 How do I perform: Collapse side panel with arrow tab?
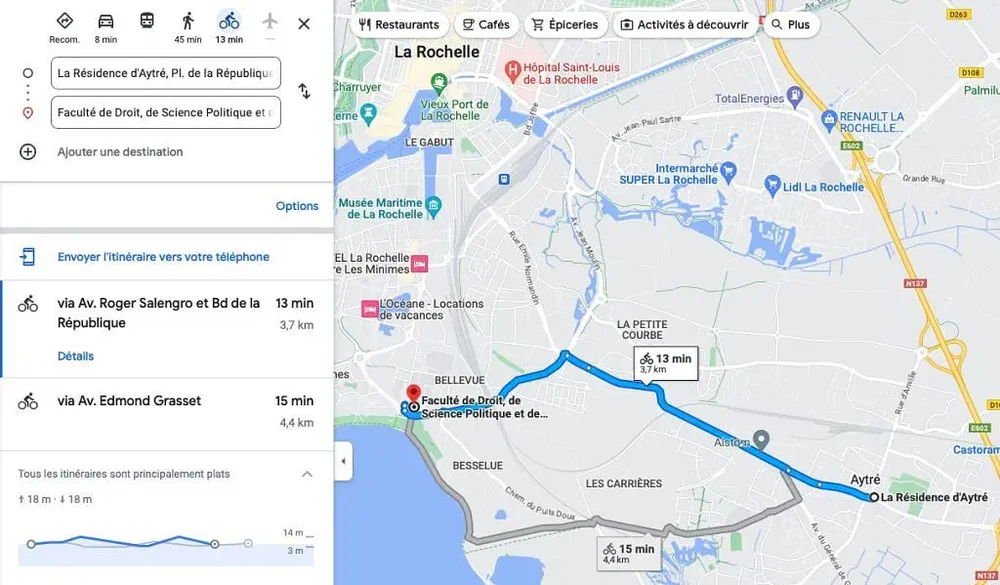click(343, 461)
